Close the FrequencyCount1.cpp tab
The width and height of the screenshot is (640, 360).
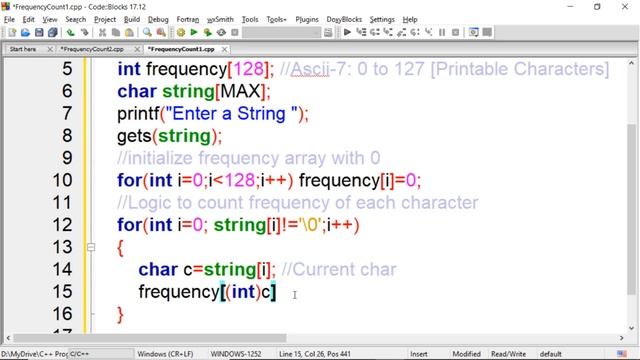224,49
